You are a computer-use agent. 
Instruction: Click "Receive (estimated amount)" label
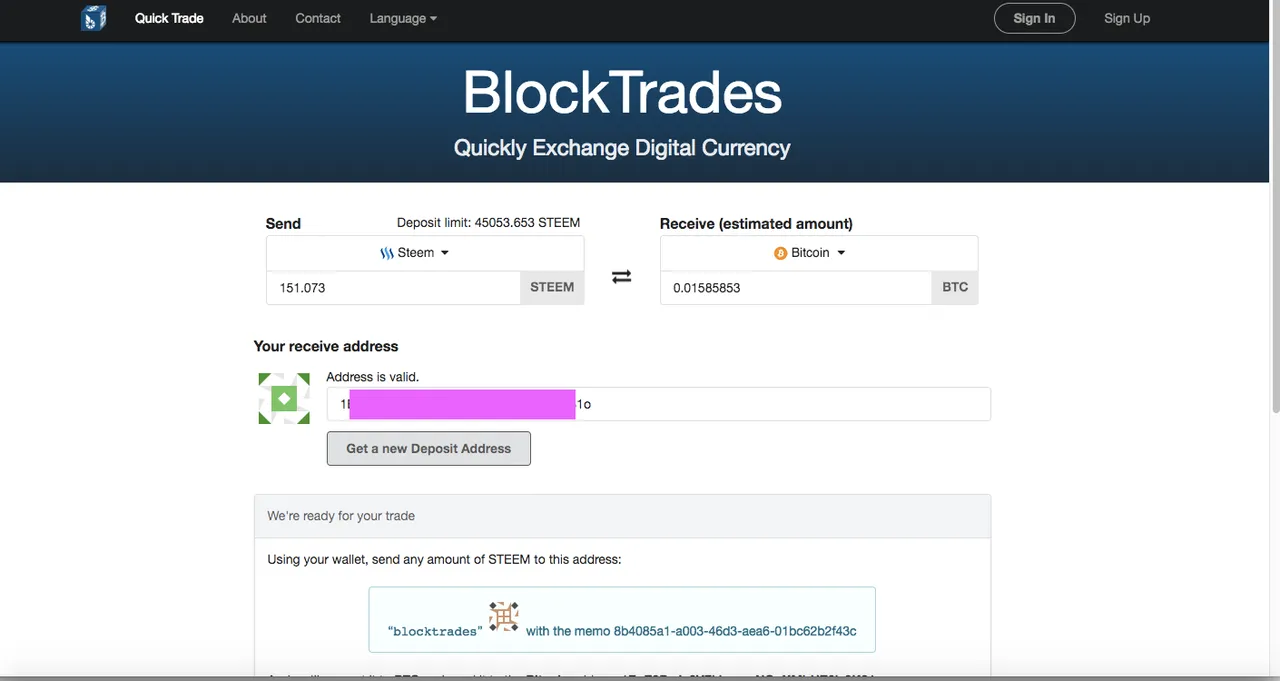(x=756, y=224)
